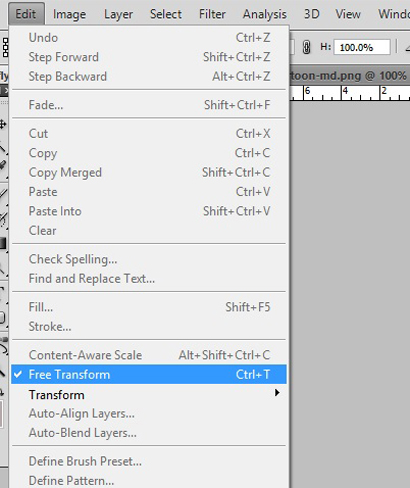Screen dimensions: 410x488
Task: Click the chain link icon beside H field
Action: tap(306, 47)
